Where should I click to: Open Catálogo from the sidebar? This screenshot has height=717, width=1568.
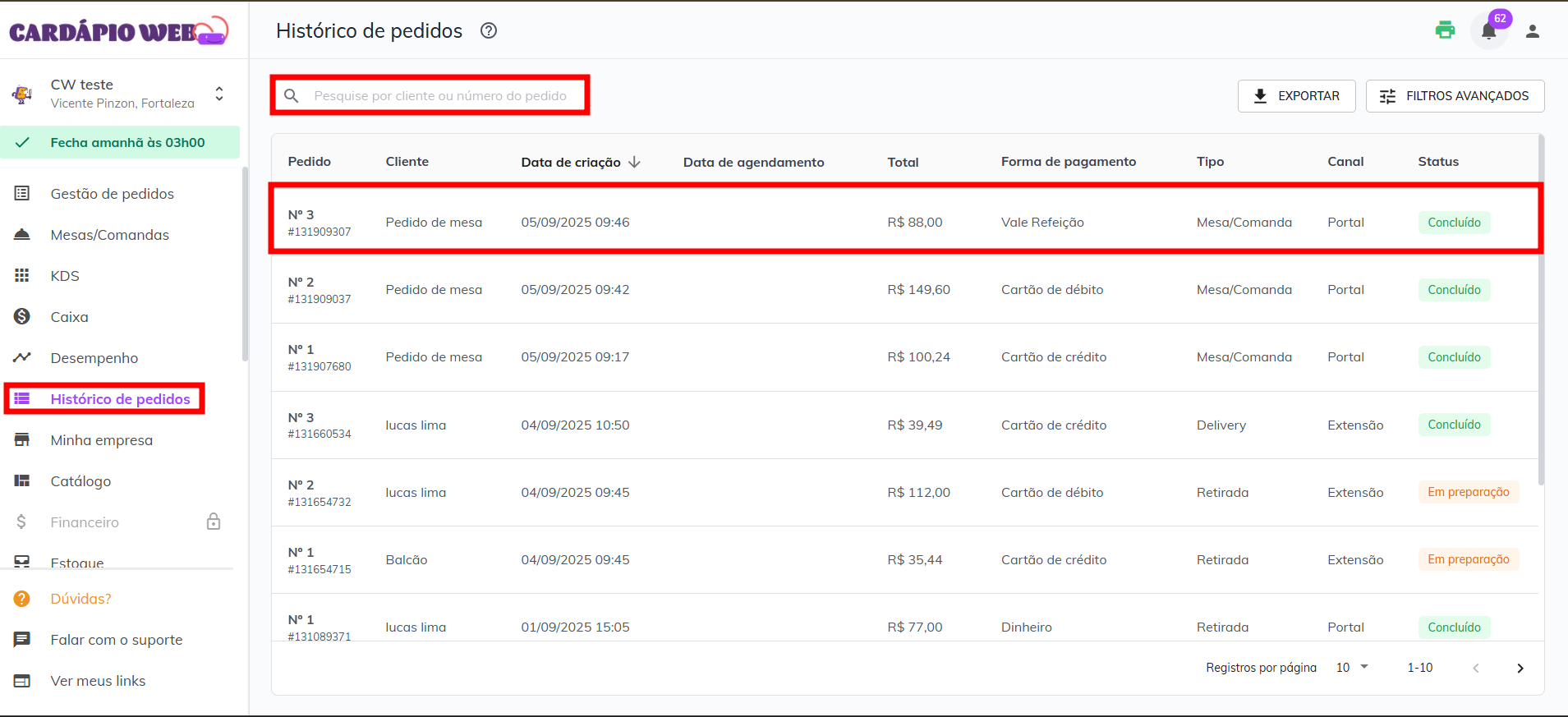[80, 481]
